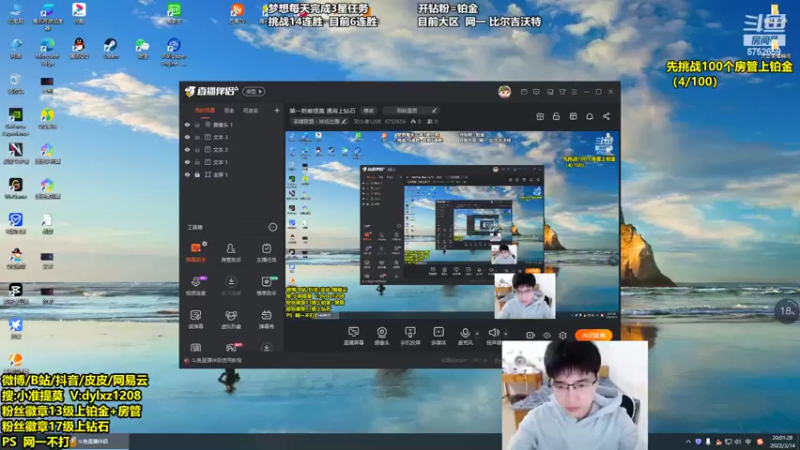The width and height of the screenshot is (800, 450).
Task: Click the webcam overlay inside the preview
Action: click(524, 296)
